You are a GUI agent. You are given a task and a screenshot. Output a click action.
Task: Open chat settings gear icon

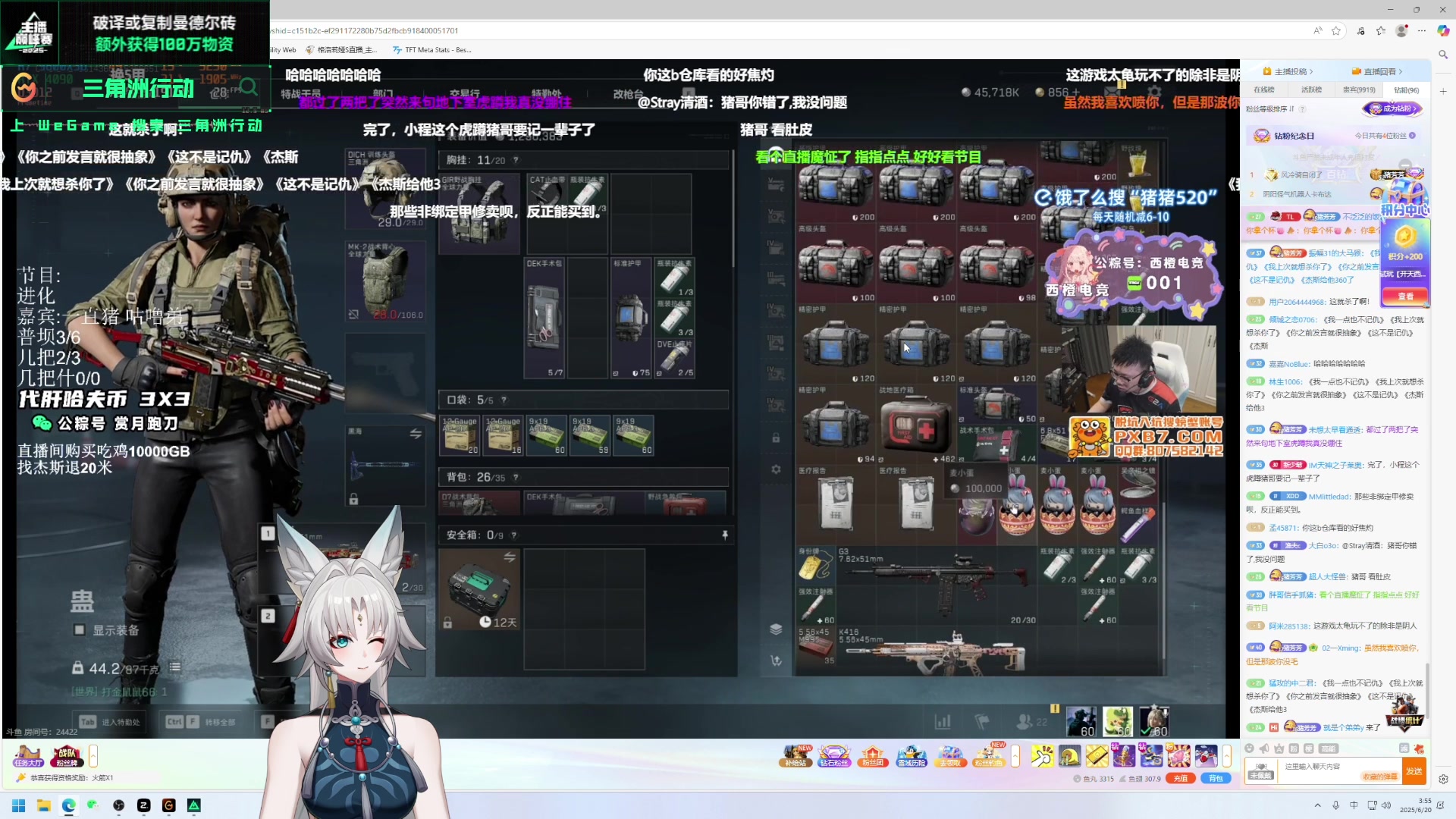click(x=1443, y=779)
